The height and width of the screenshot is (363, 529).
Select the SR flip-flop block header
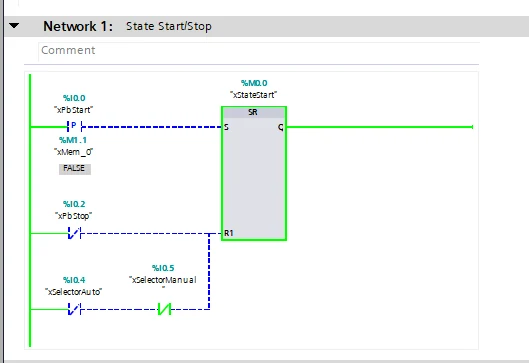coord(253,112)
